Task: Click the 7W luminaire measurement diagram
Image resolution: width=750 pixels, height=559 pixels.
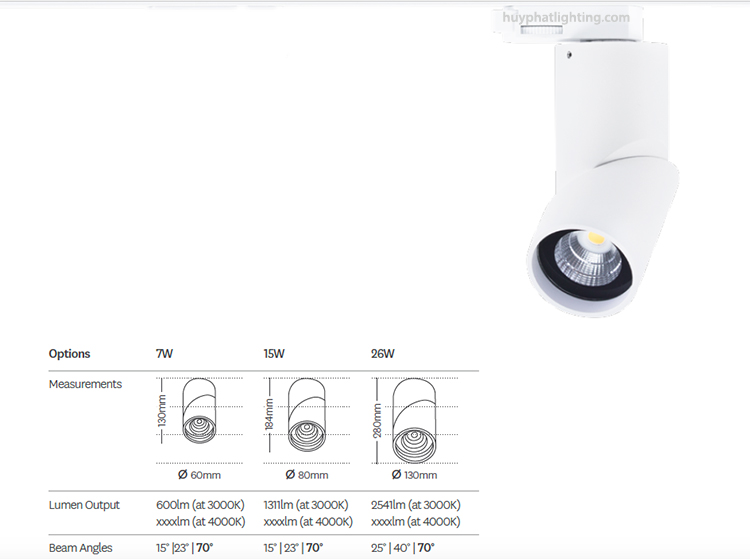Action: [x=199, y=410]
